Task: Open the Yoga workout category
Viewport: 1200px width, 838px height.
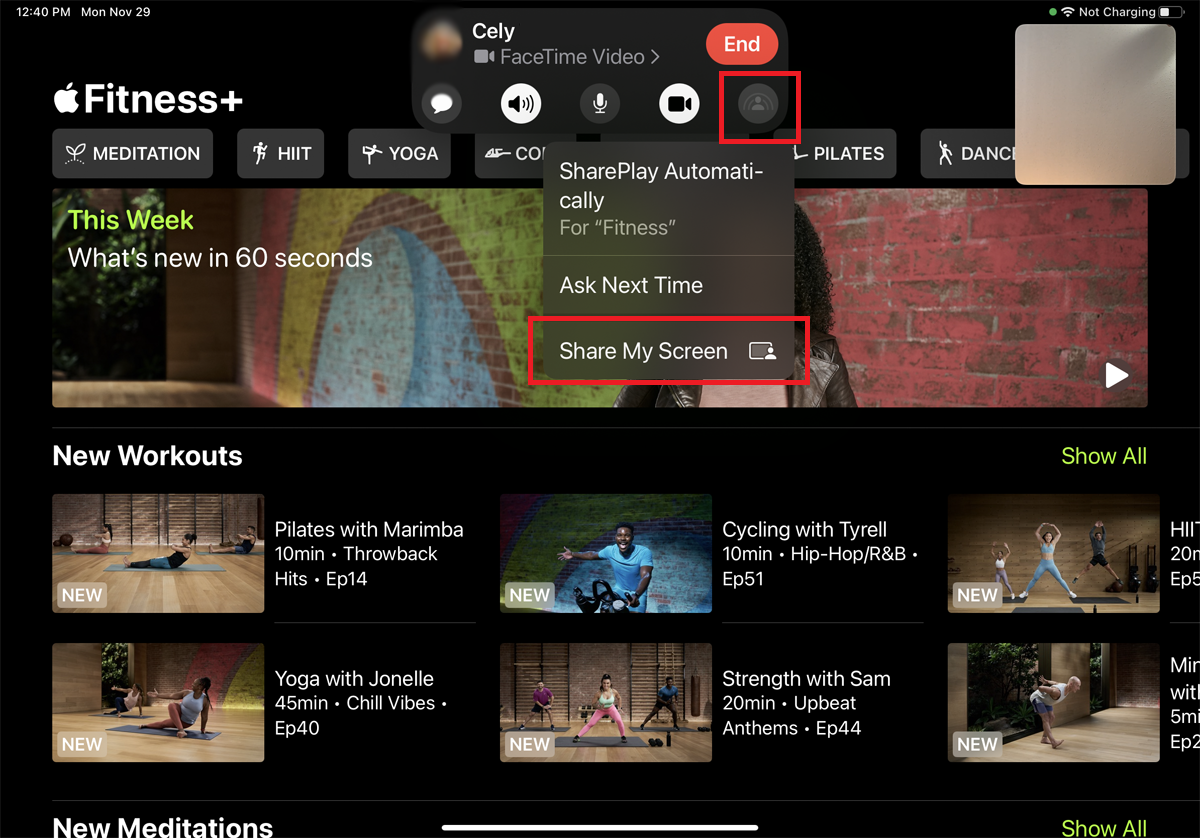Action: point(400,154)
